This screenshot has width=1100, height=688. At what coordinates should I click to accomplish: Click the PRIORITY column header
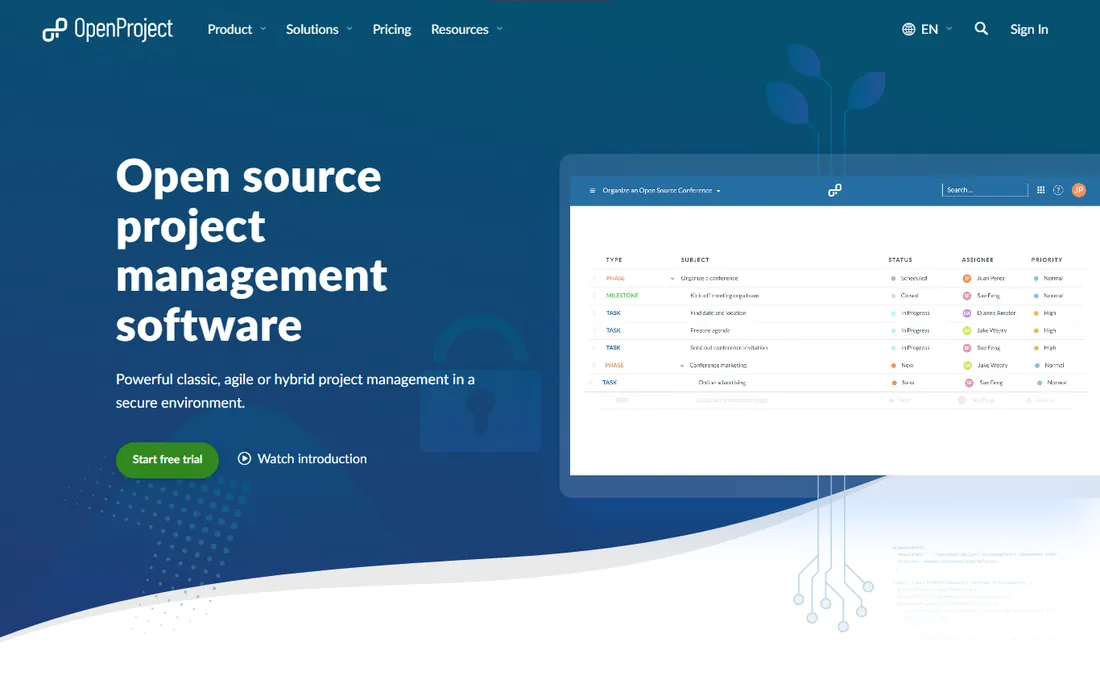(x=1047, y=259)
